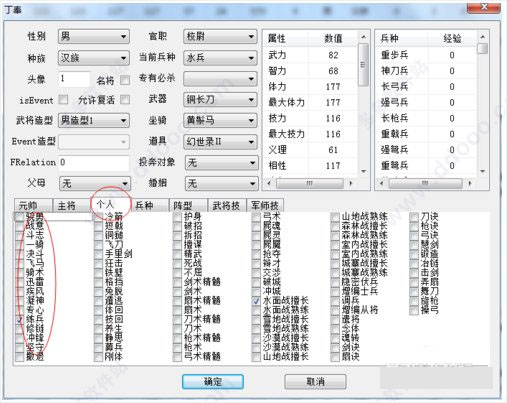Open the 武器 dropdown showing 钢长刀
Viewport: 507px width, 403px height.
[220, 99]
